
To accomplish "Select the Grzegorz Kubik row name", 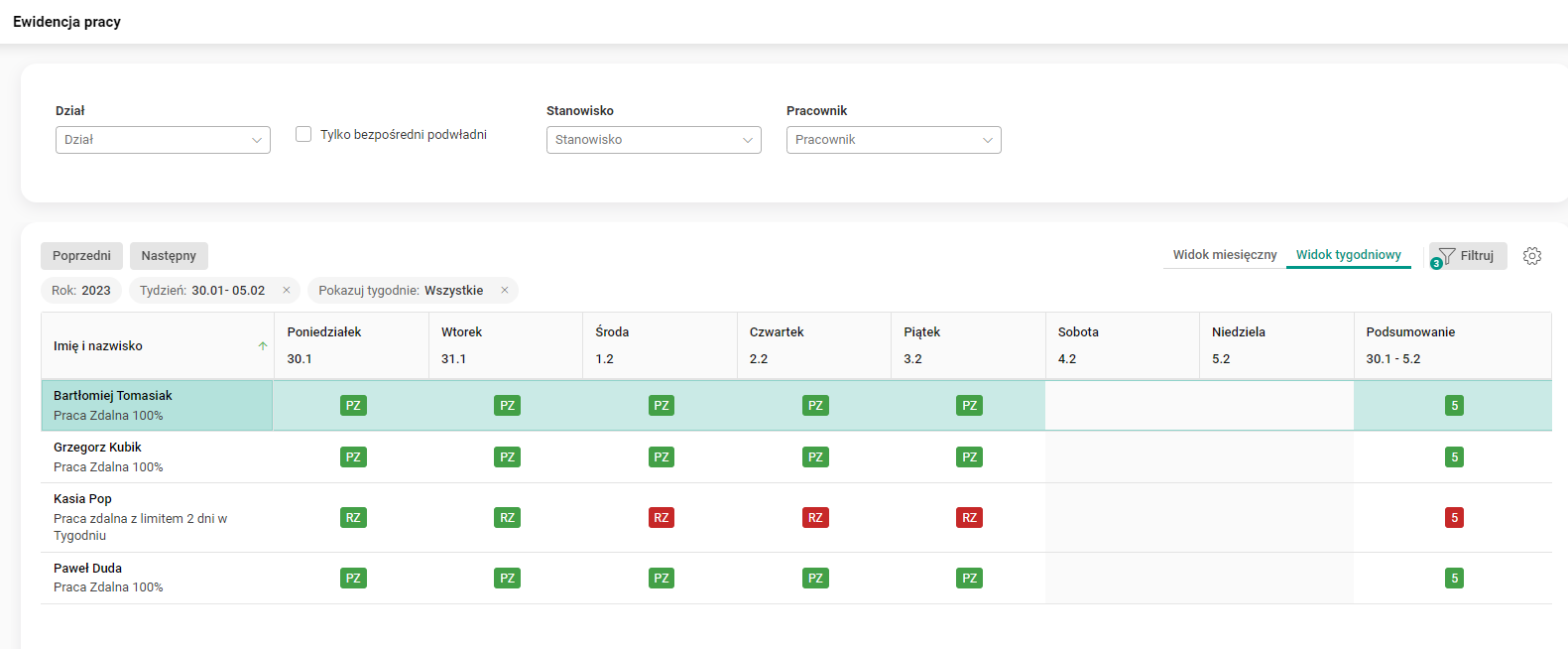I will [97, 448].
